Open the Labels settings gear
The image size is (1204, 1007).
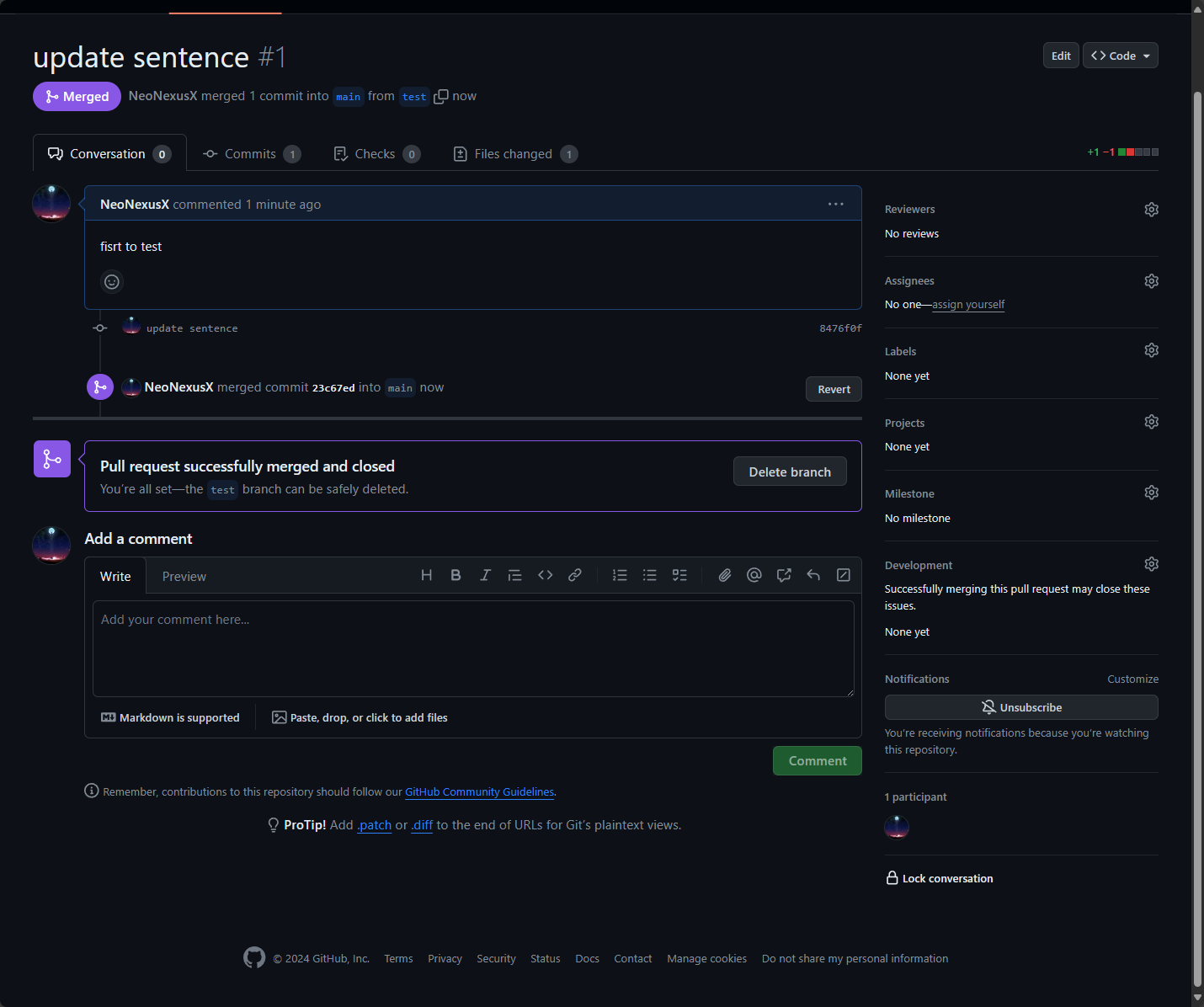coord(1151,350)
